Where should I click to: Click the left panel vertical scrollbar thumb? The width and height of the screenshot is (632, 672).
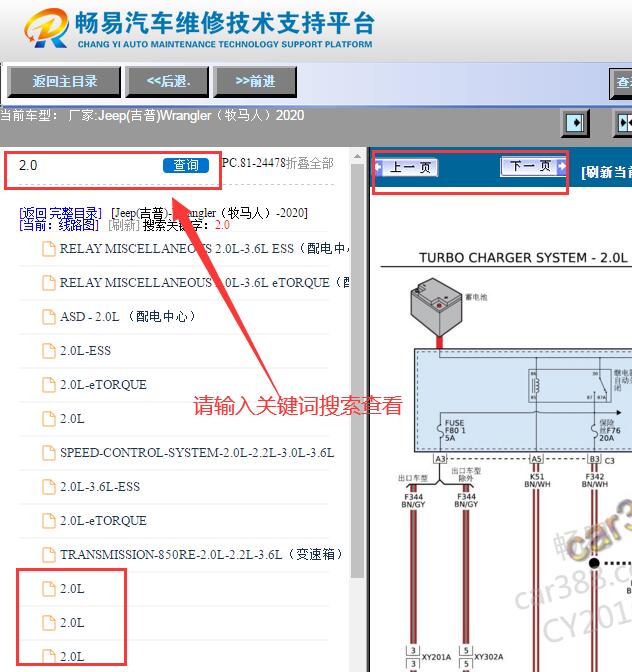click(x=357, y=371)
